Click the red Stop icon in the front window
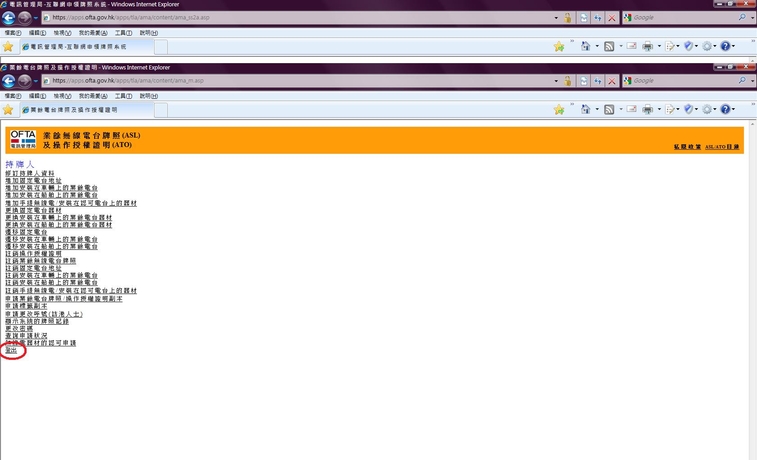This screenshot has width=757, height=460. click(611, 80)
